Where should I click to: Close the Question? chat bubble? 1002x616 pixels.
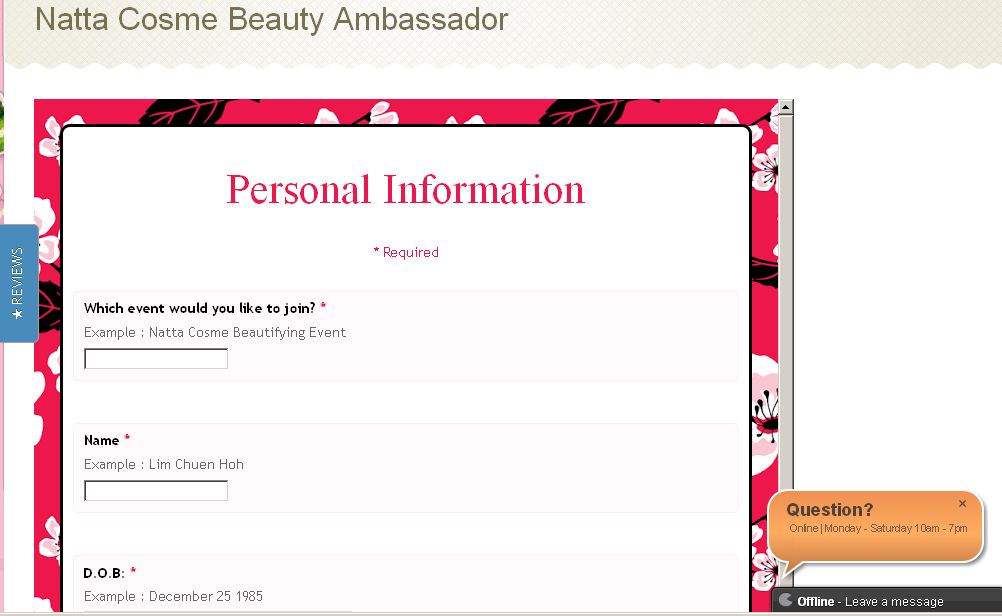point(962,504)
